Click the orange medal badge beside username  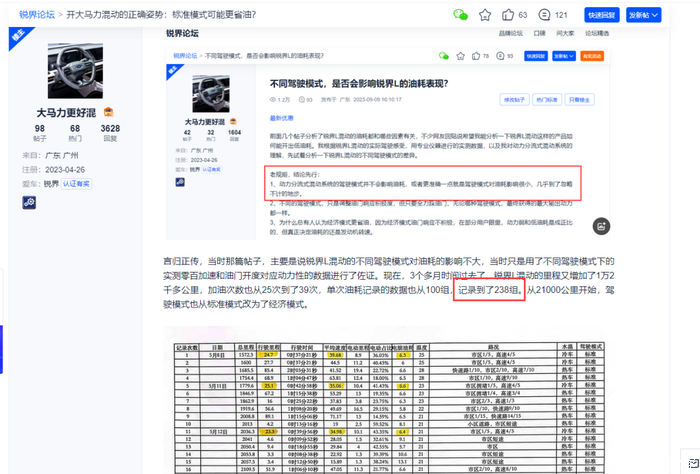point(108,113)
